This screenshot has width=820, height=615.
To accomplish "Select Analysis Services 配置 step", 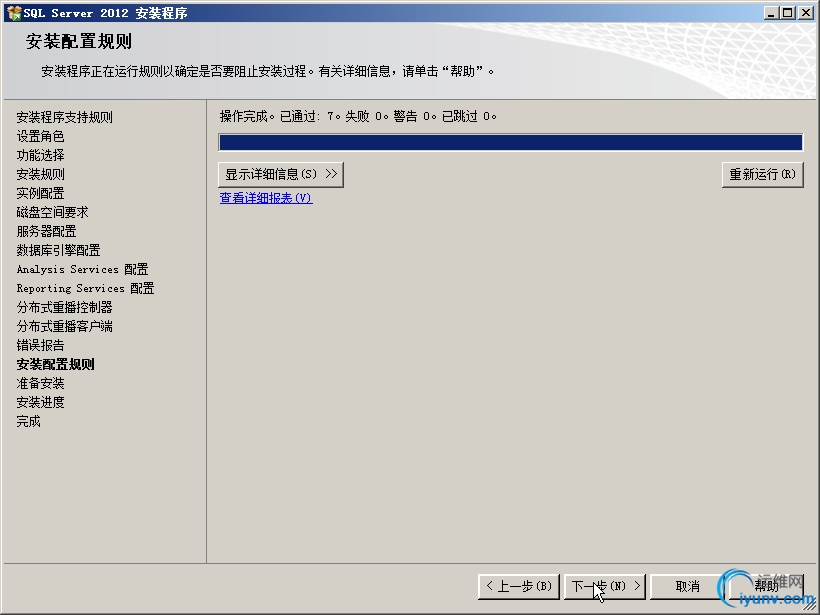I will pos(83,269).
